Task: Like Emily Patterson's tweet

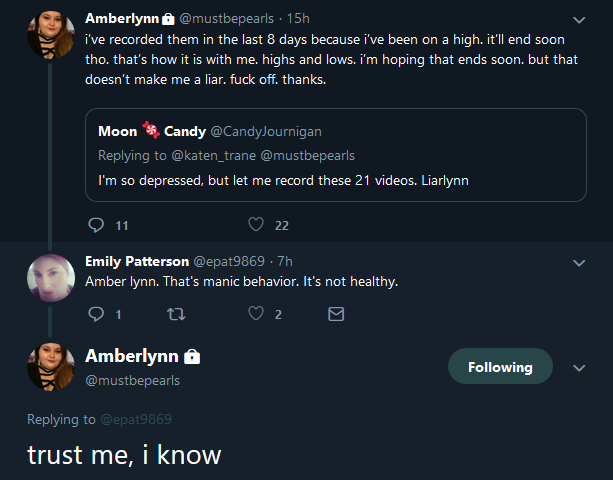Action: [x=256, y=313]
